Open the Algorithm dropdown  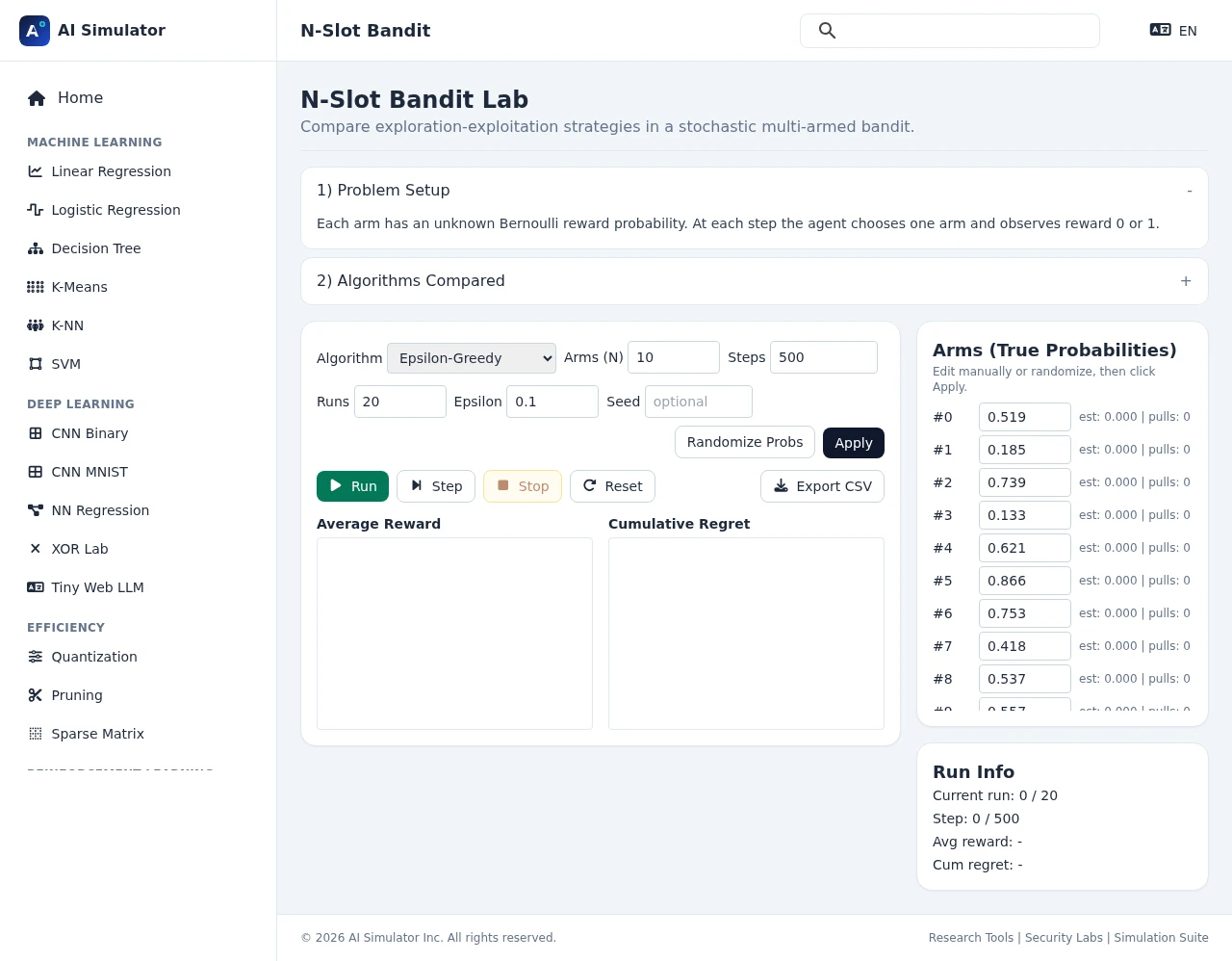(471, 358)
